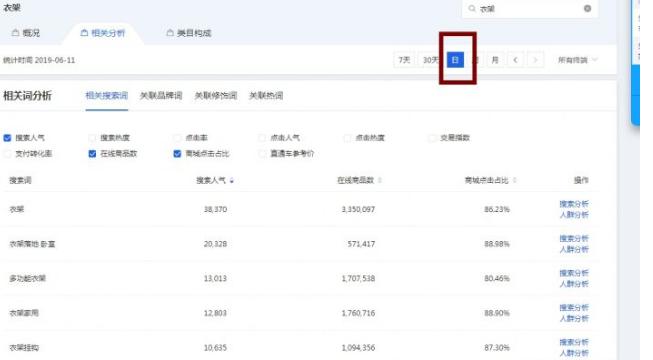Viewport: 653px width, 360px height.
Task: Open 搜索分析 for the 衣架家用 row
Action: (574, 308)
